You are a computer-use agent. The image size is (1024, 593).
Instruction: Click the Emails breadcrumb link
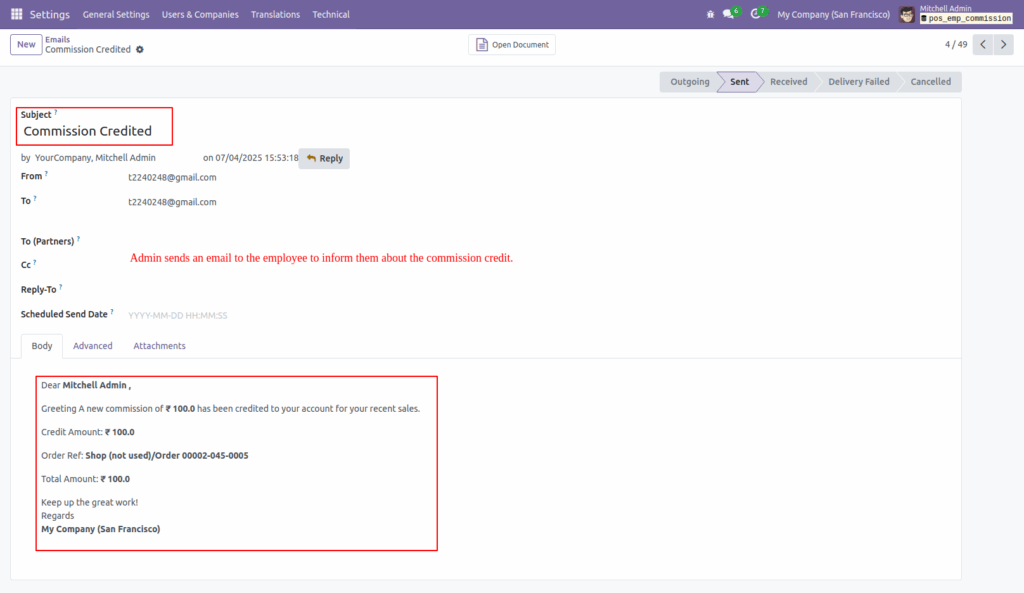[x=57, y=39]
